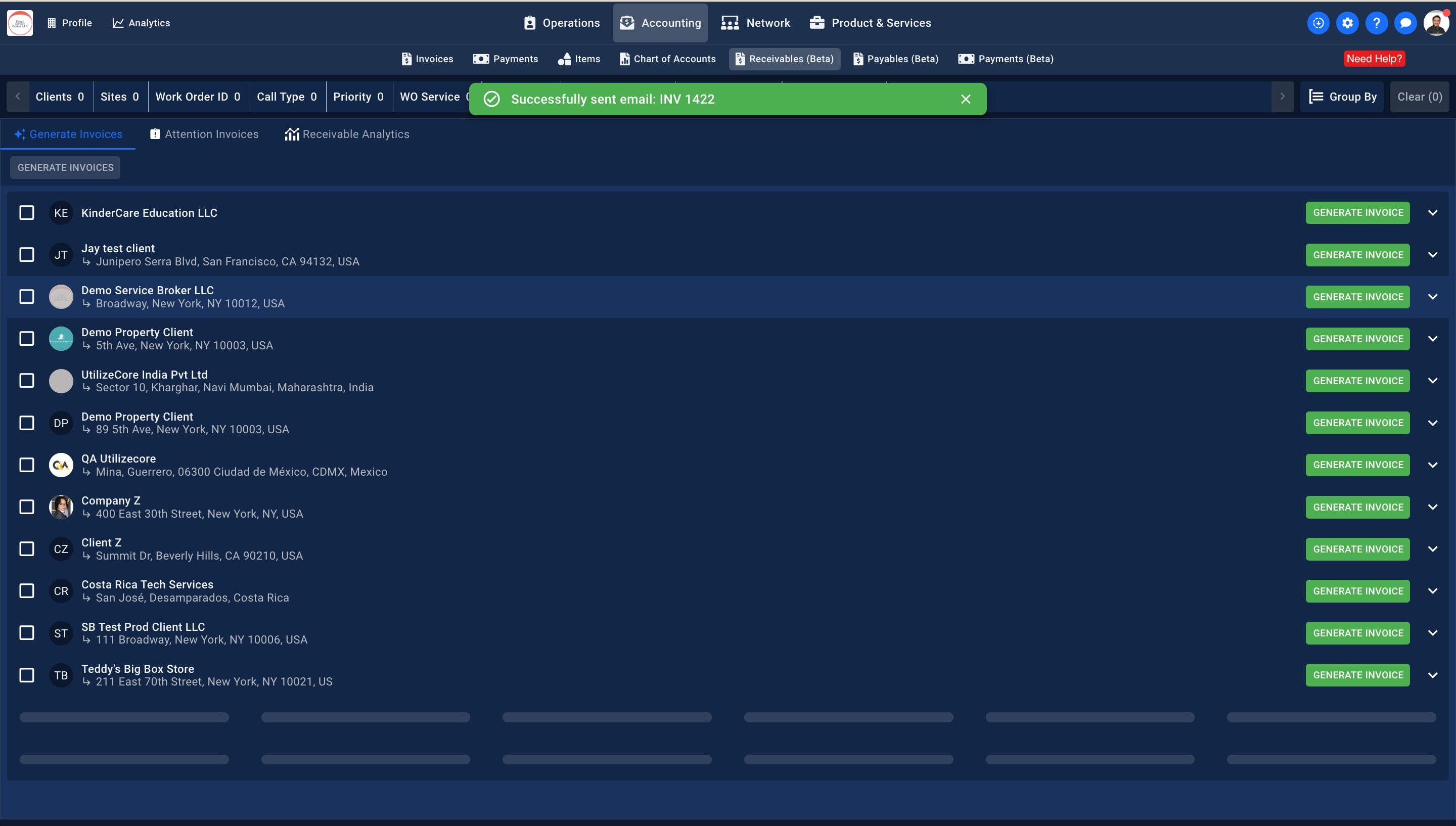Dismiss the success email notification
1456x826 pixels.
(966, 99)
